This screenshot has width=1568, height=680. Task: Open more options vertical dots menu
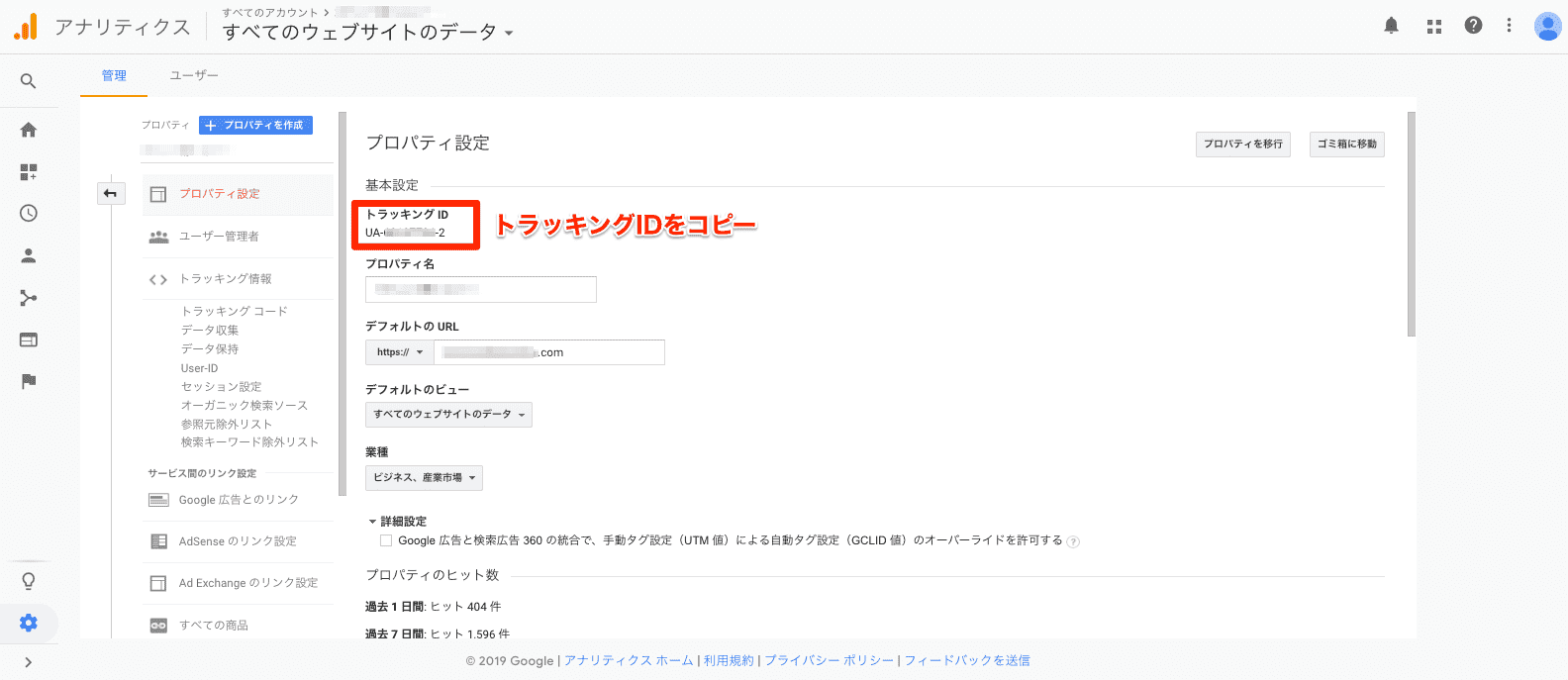(1509, 26)
